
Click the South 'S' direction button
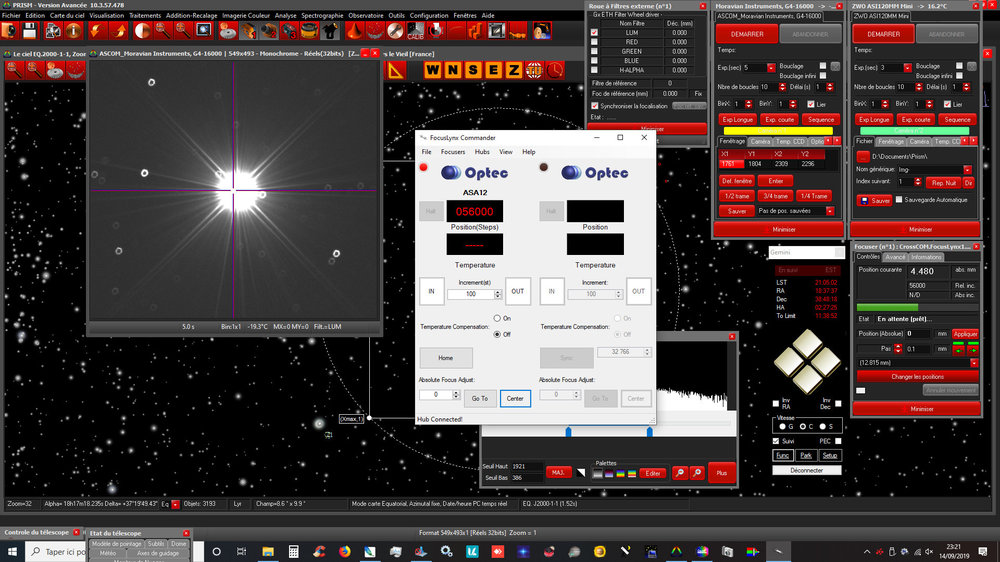pos(473,70)
